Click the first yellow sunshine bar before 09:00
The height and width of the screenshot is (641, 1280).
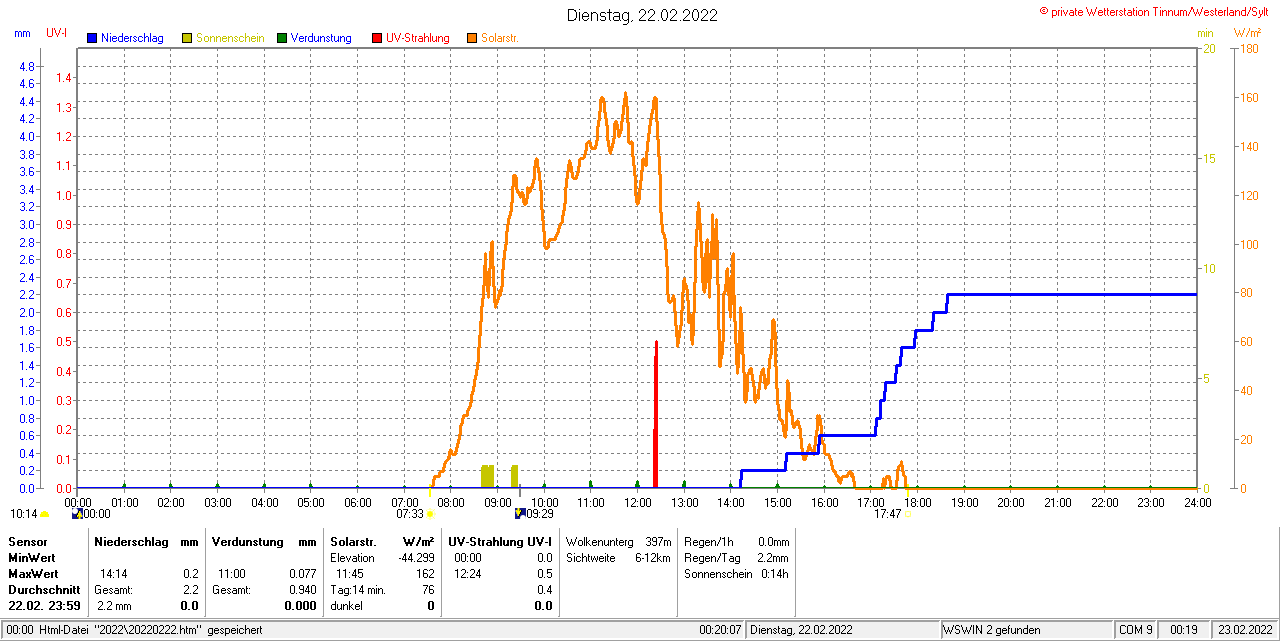pyautogui.click(x=488, y=476)
